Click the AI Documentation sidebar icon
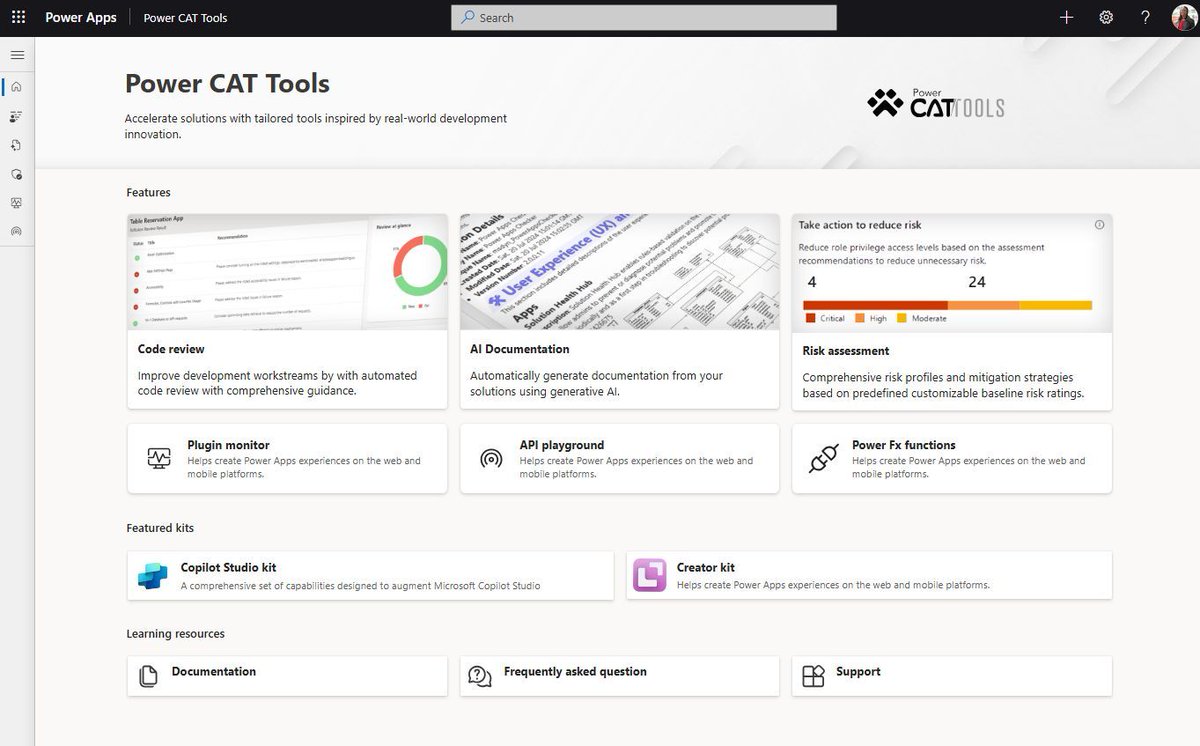 (16, 145)
